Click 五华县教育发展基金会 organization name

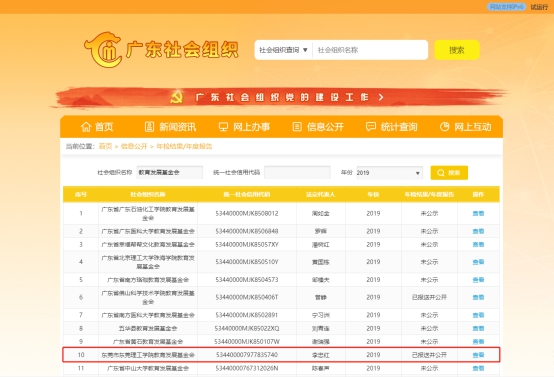click(148, 329)
